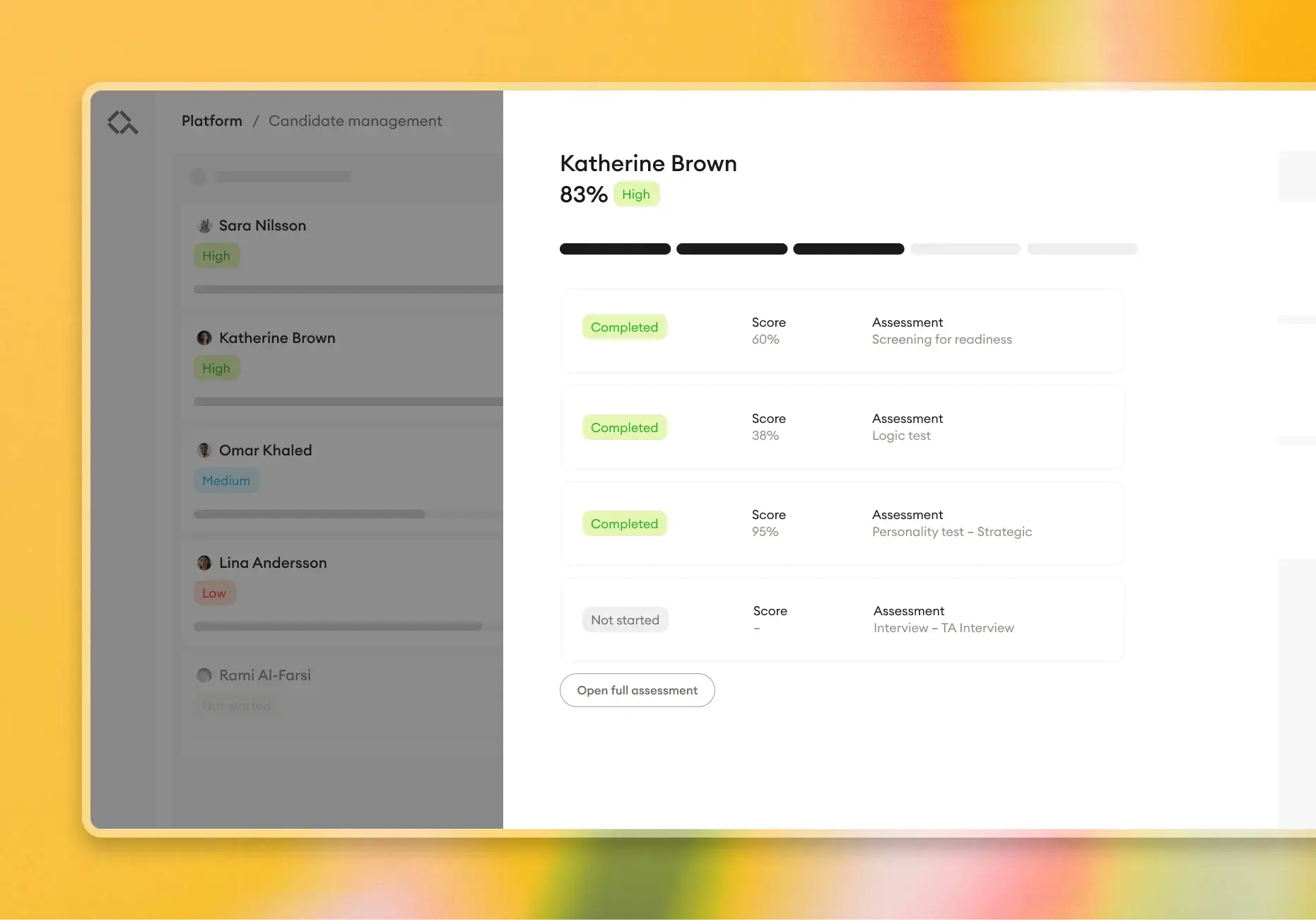This screenshot has width=1316, height=920.
Task: Open Platform from the breadcrumb
Action: point(211,121)
